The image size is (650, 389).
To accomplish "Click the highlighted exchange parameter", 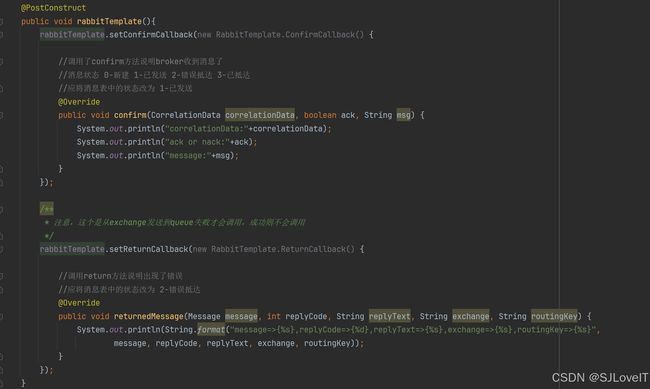I will (x=471, y=316).
